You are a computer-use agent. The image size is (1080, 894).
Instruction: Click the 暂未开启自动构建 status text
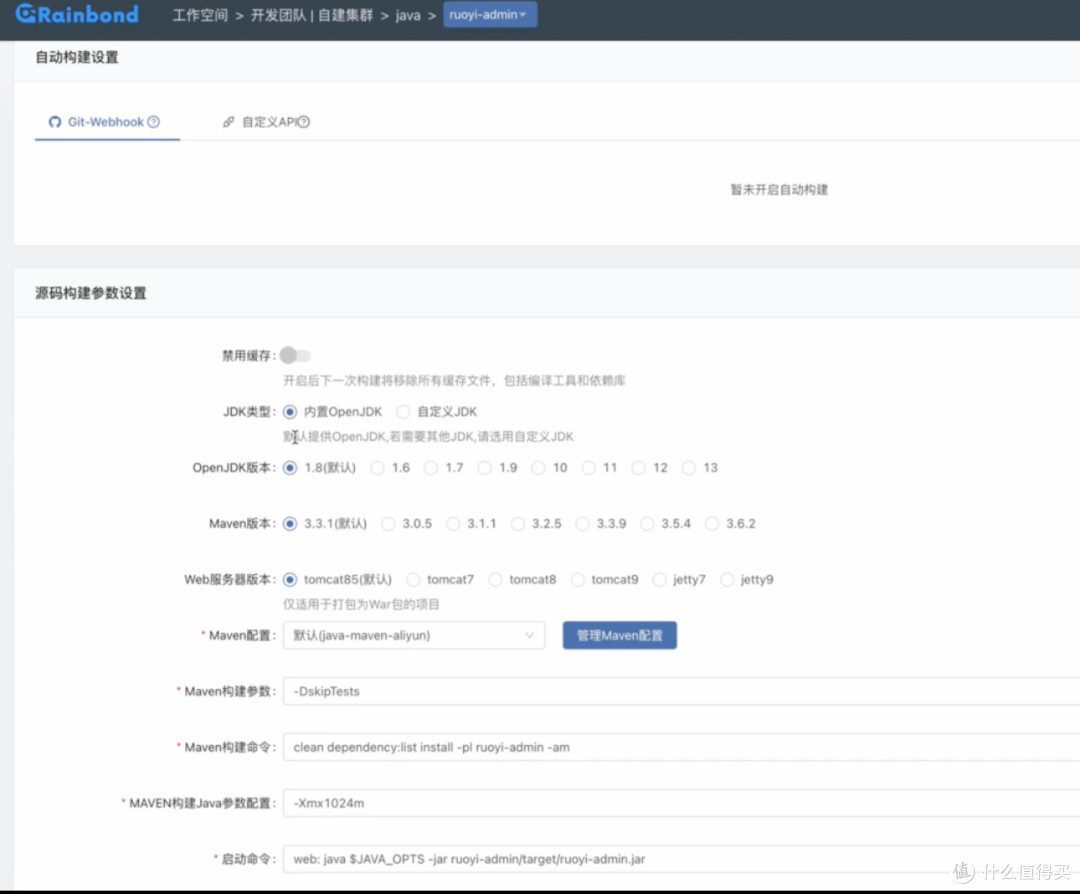tap(779, 189)
